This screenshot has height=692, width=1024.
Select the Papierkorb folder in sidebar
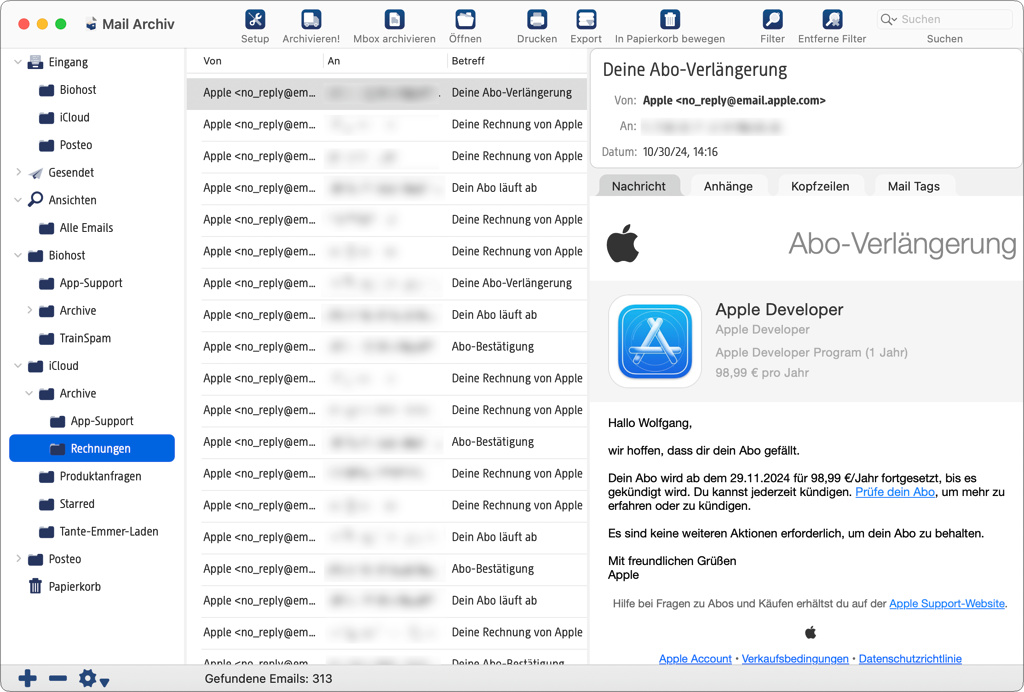[x=75, y=587]
